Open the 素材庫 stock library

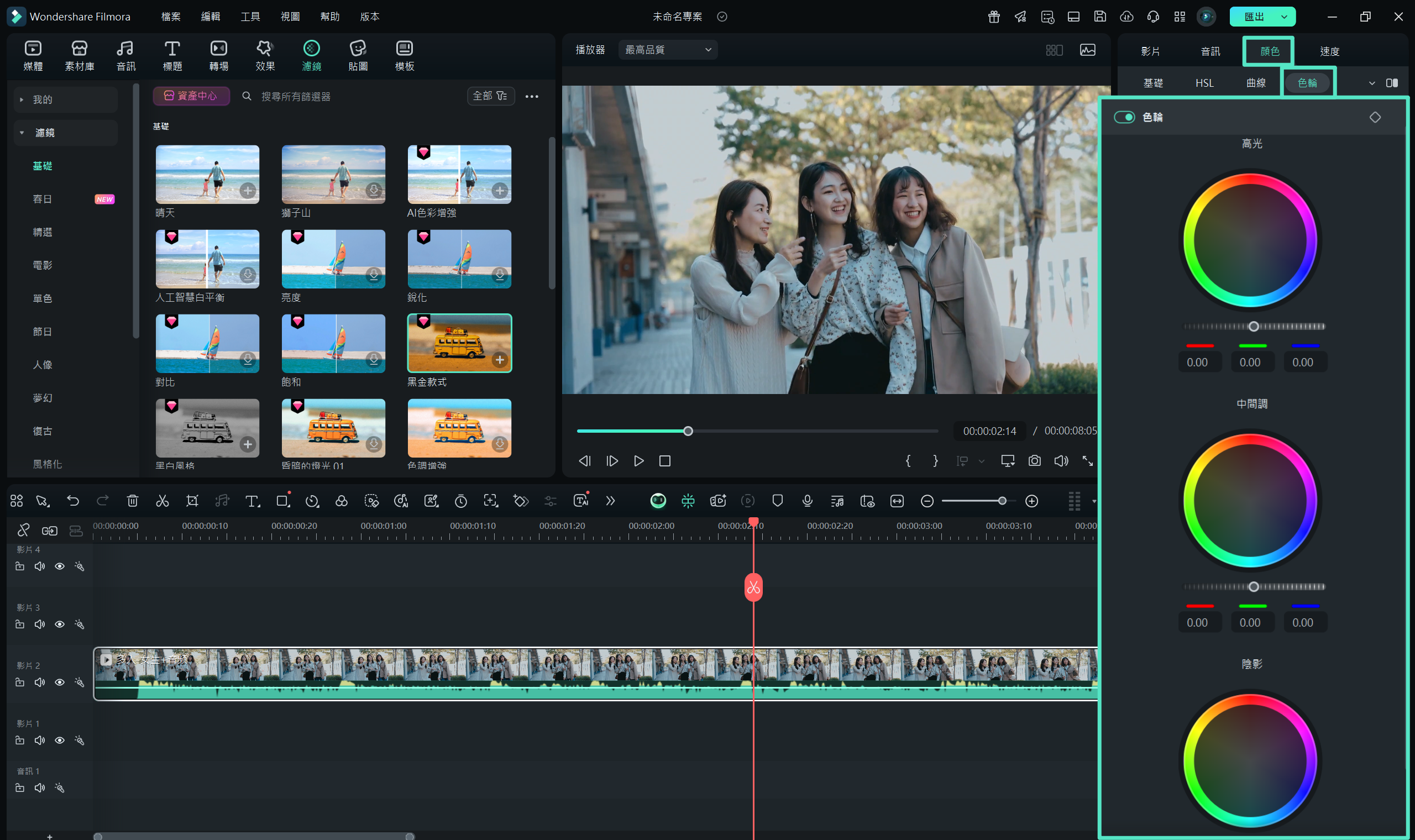click(x=79, y=55)
